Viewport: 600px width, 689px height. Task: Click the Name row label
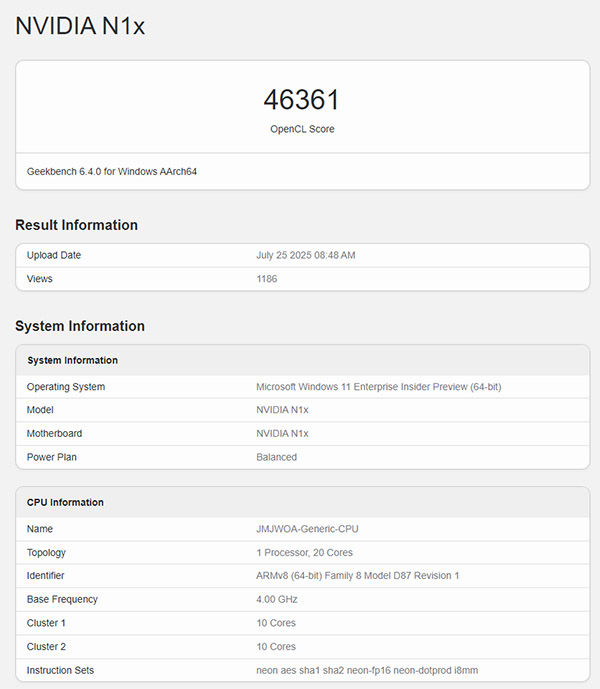(40, 529)
